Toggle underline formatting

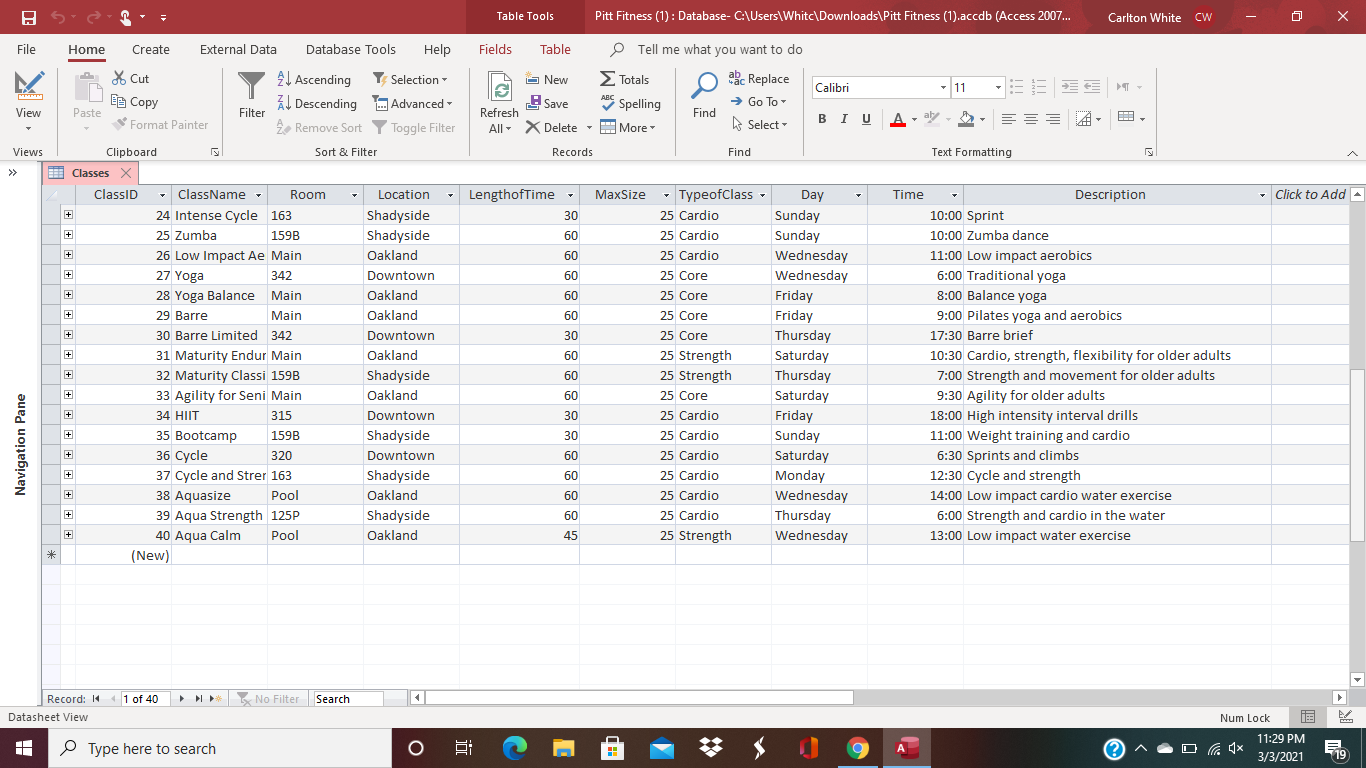tap(865, 118)
